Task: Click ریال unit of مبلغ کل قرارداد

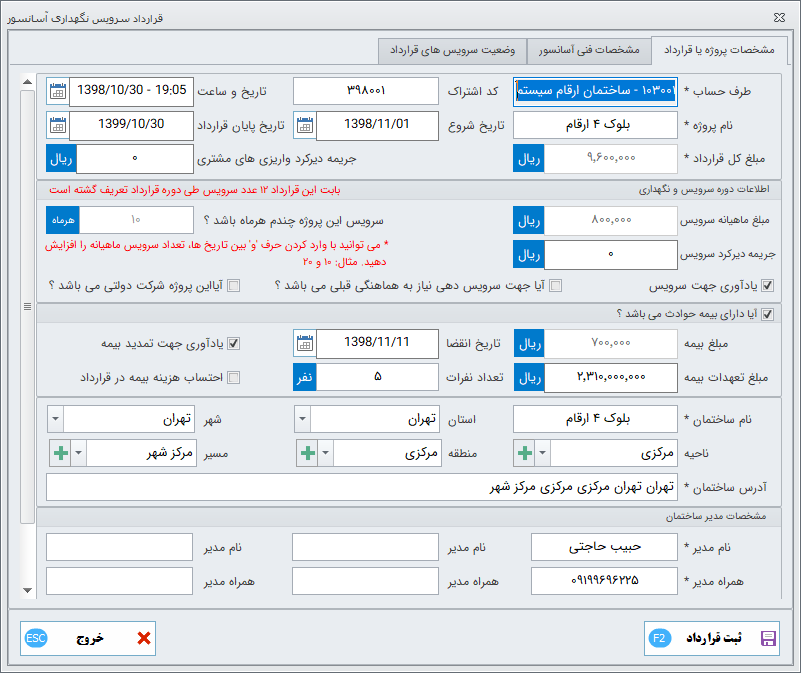Action: point(529,159)
